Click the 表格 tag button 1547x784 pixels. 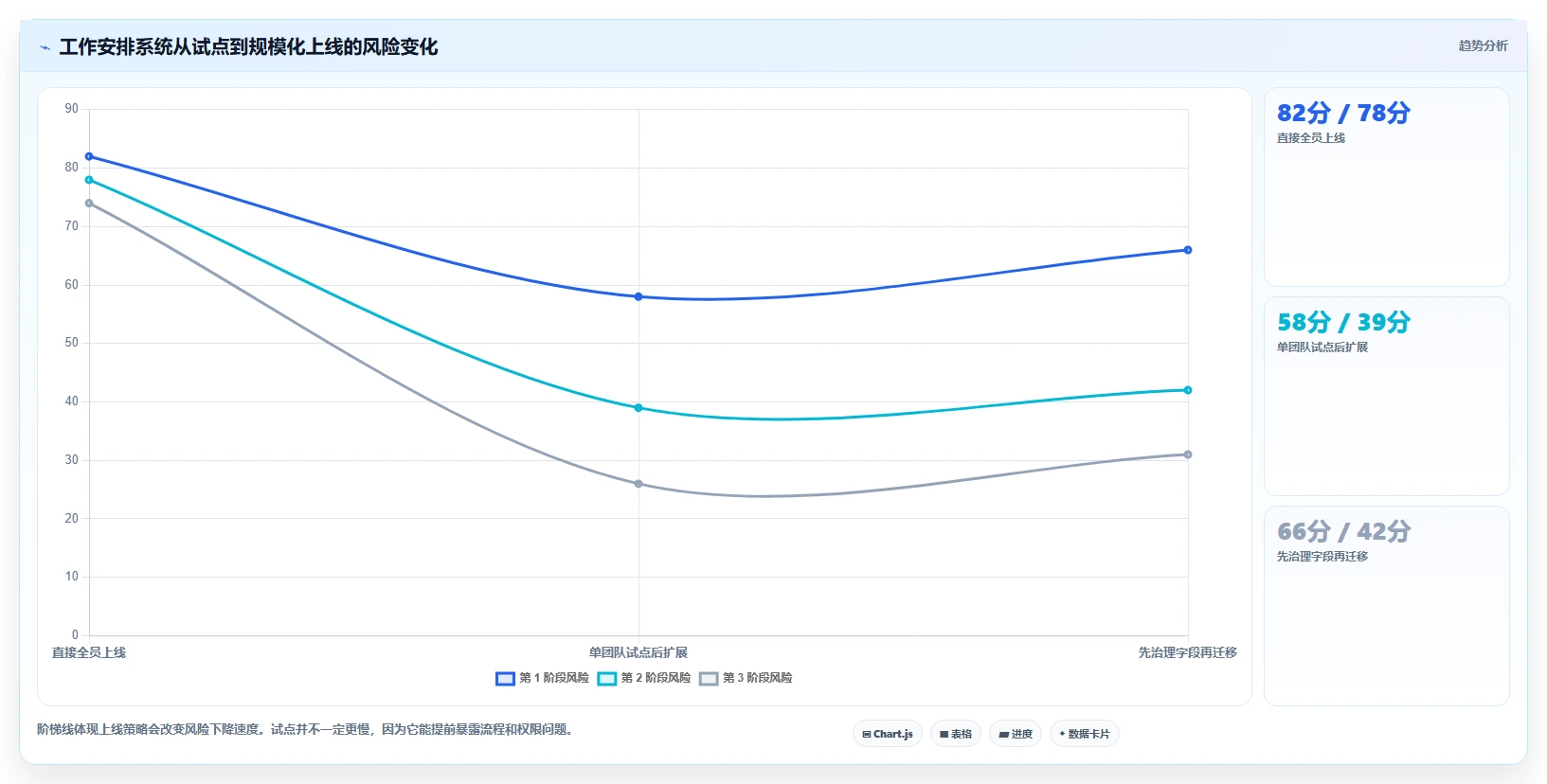point(956,734)
